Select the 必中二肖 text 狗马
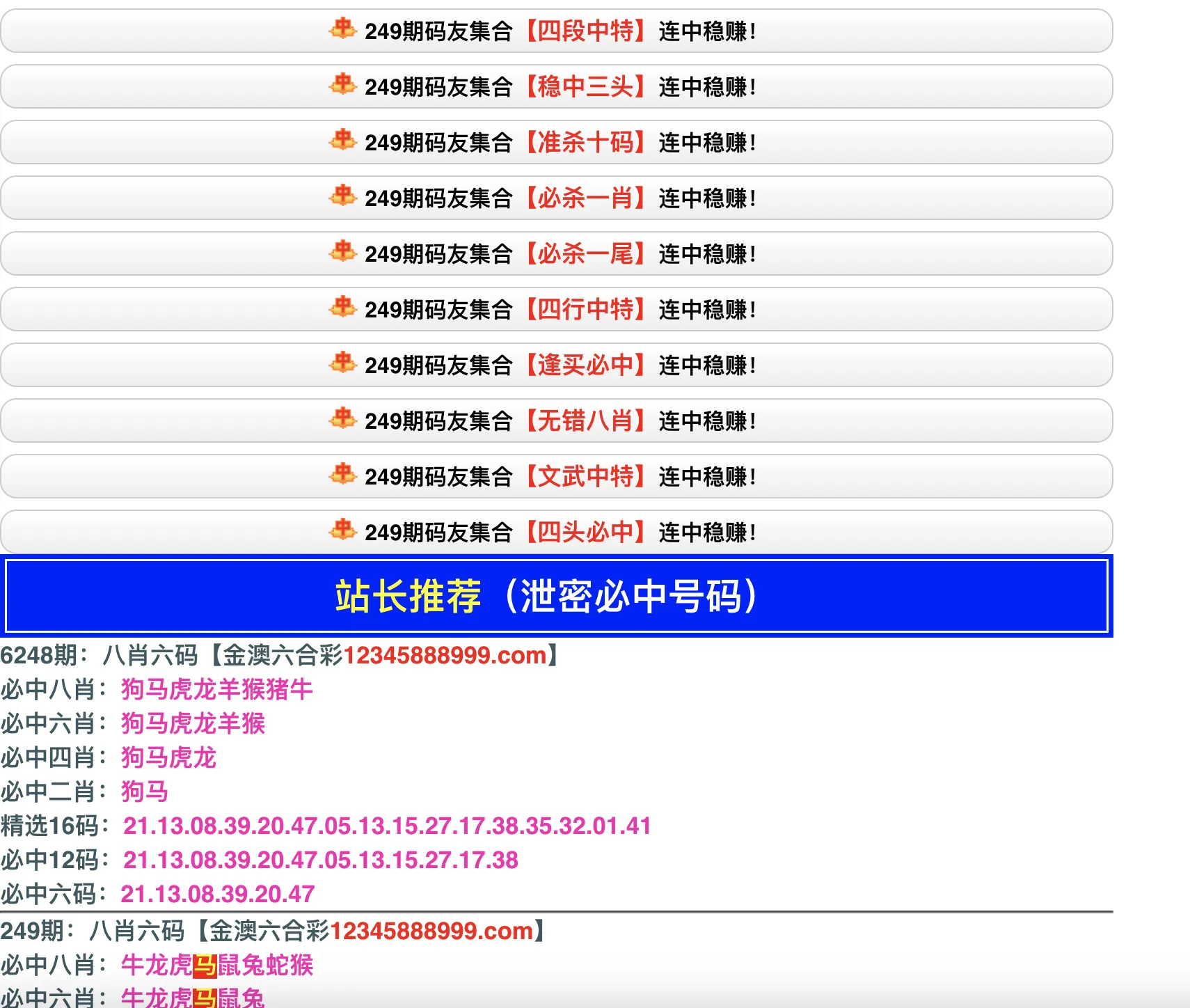The height and width of the screenshot is (1008, 1190). click(x=145, y=792)
